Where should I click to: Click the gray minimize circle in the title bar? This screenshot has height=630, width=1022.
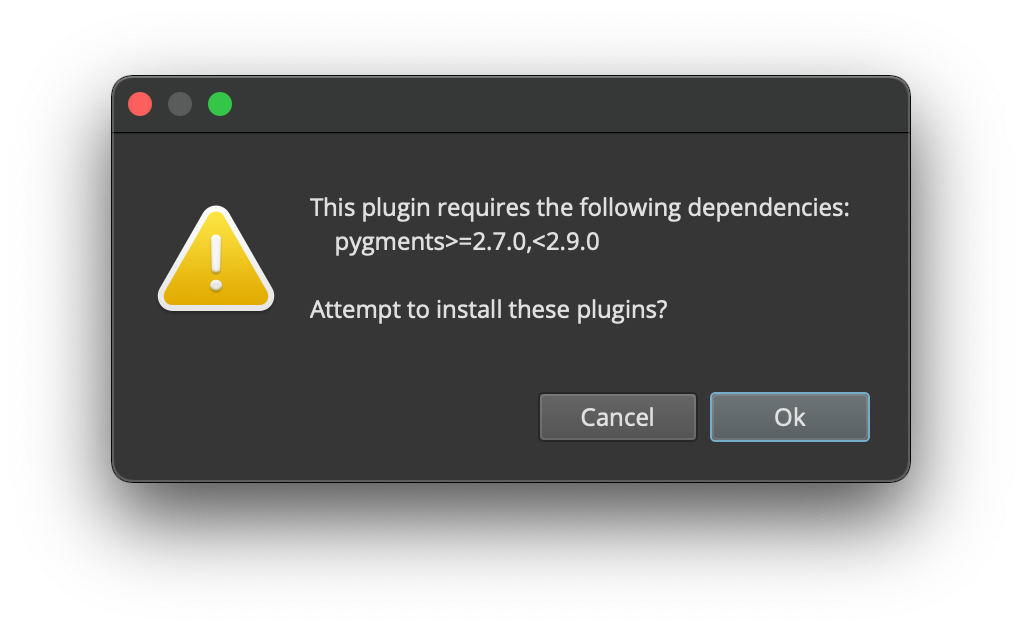coord(180,103)
